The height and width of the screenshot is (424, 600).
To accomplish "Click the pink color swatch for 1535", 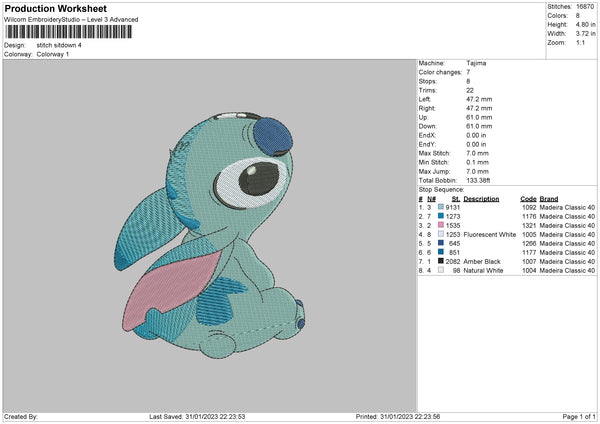I will point(441,225).
